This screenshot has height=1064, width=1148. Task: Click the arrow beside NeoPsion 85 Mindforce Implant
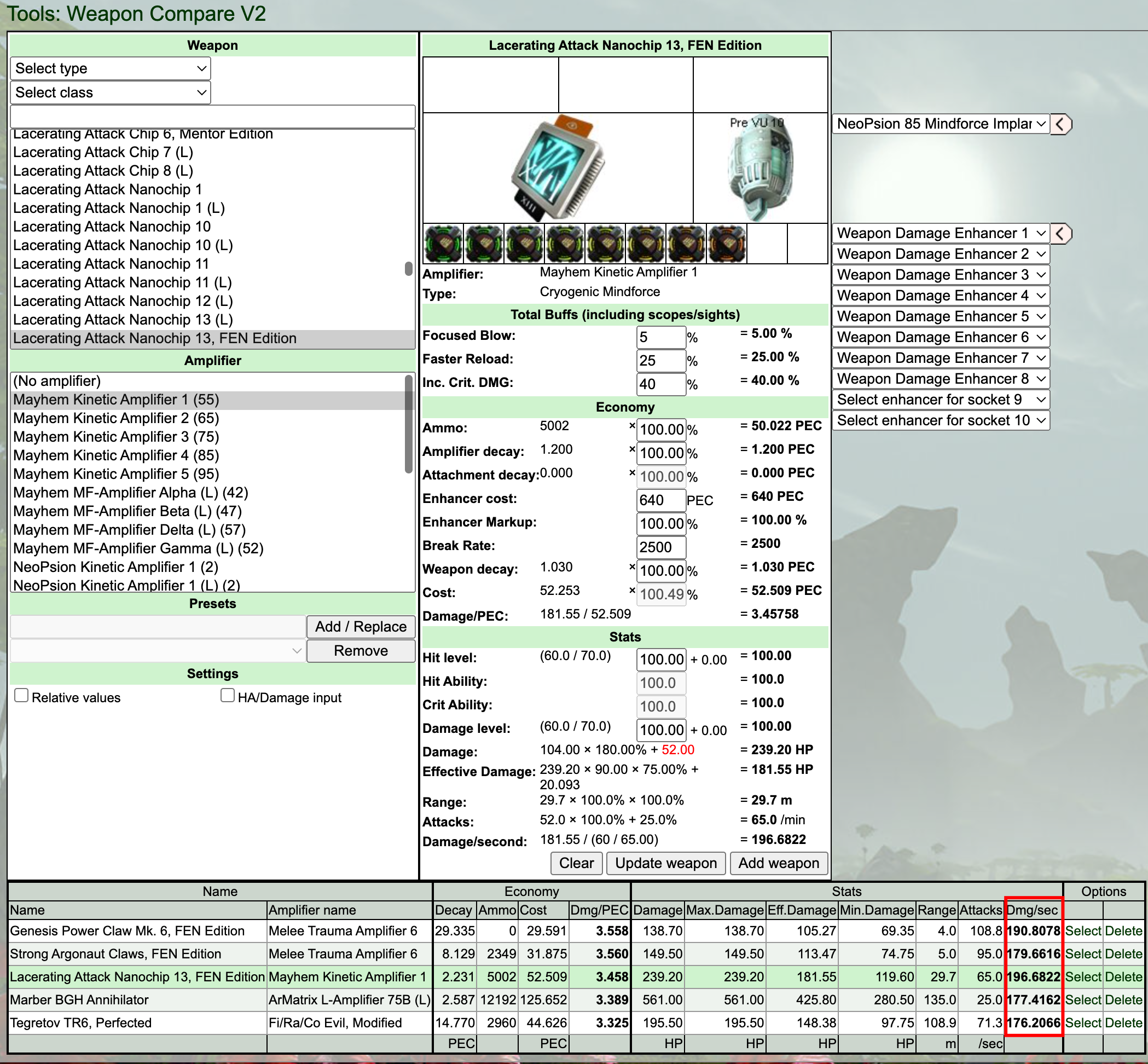(x=1060, y=124)
